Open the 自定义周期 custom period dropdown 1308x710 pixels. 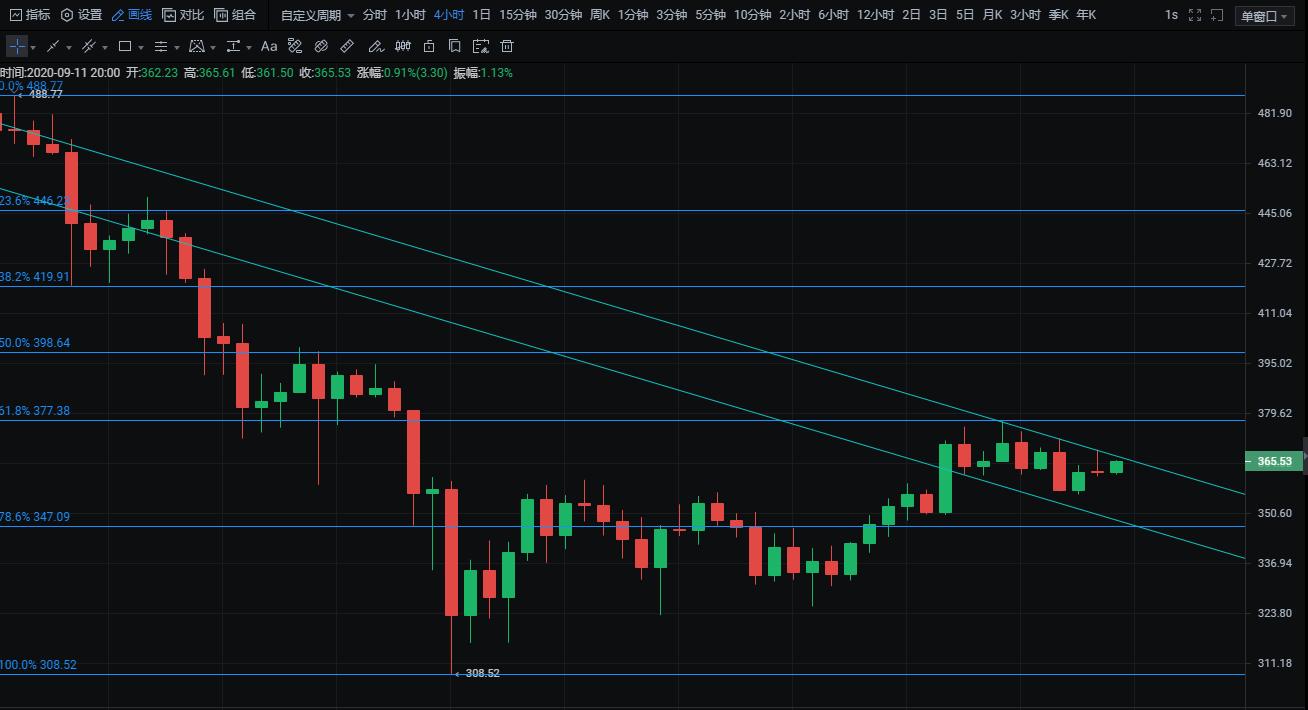click(x=317, y=15)
